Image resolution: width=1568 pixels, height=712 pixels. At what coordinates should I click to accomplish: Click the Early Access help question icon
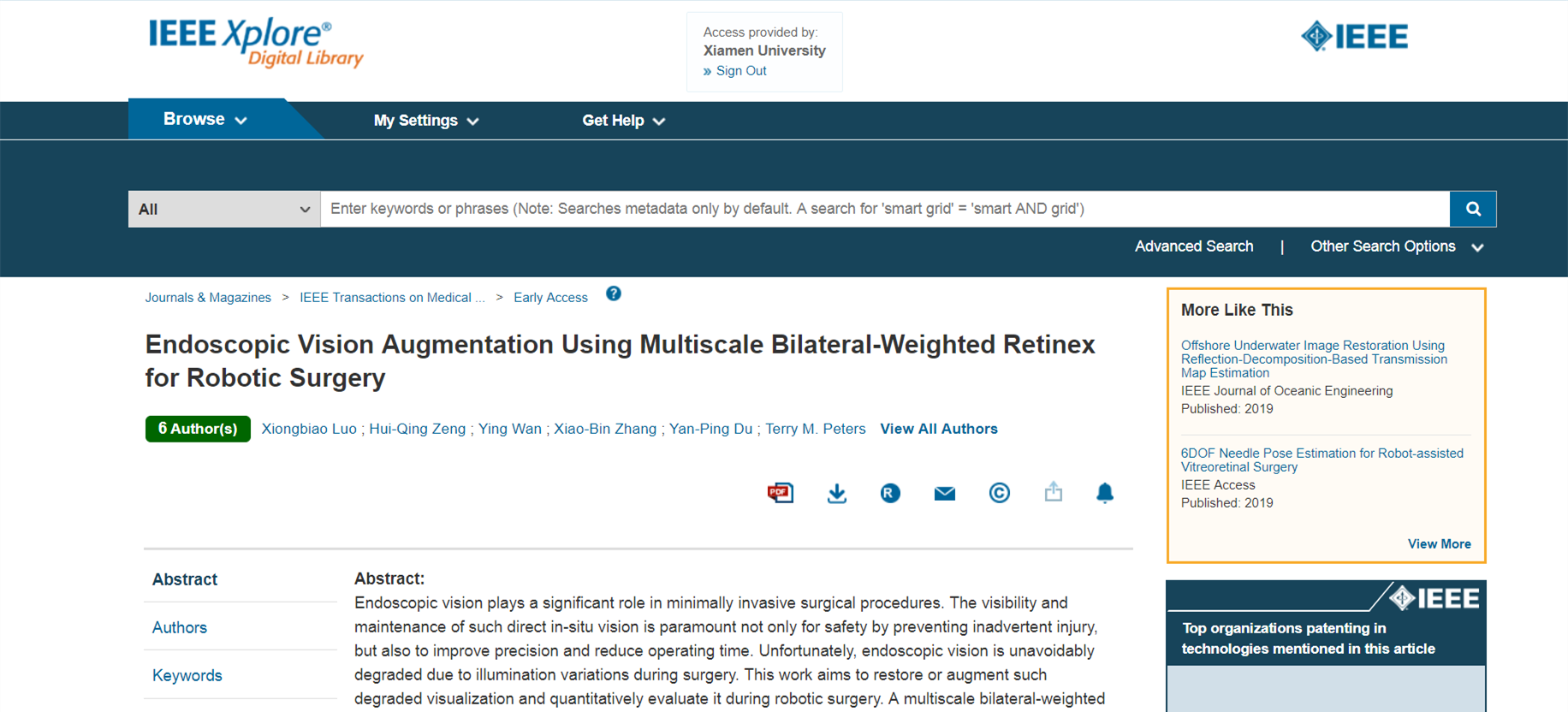coord(614,294)
